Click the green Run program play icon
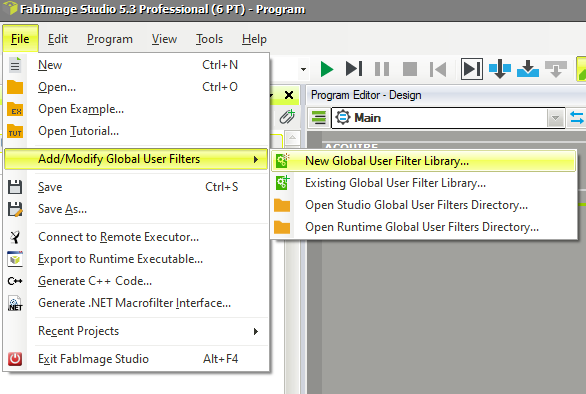This screenshot has width=586, height=394. 327,69
